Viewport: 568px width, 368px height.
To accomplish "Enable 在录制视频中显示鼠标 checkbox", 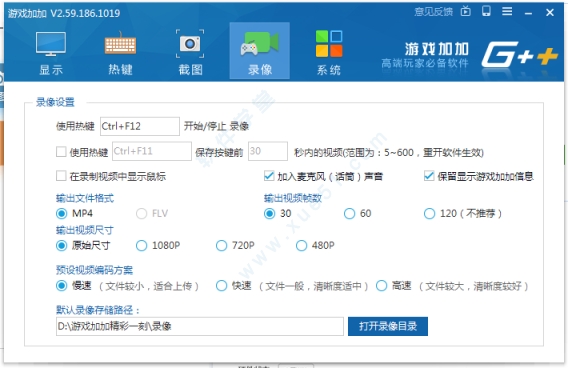I will 61,176.
